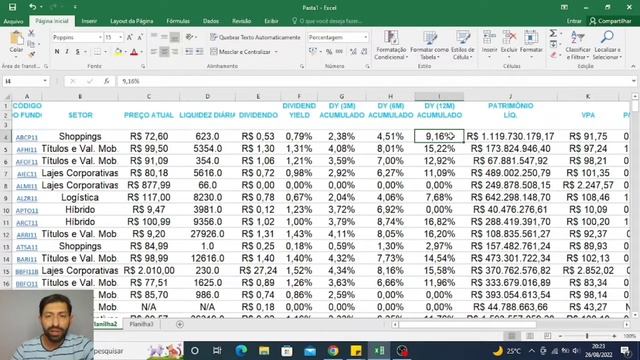Viewport: 640px width, 360px height.
Task: Switch to the Planilha3 sheet tab
Action: (141, 324)
